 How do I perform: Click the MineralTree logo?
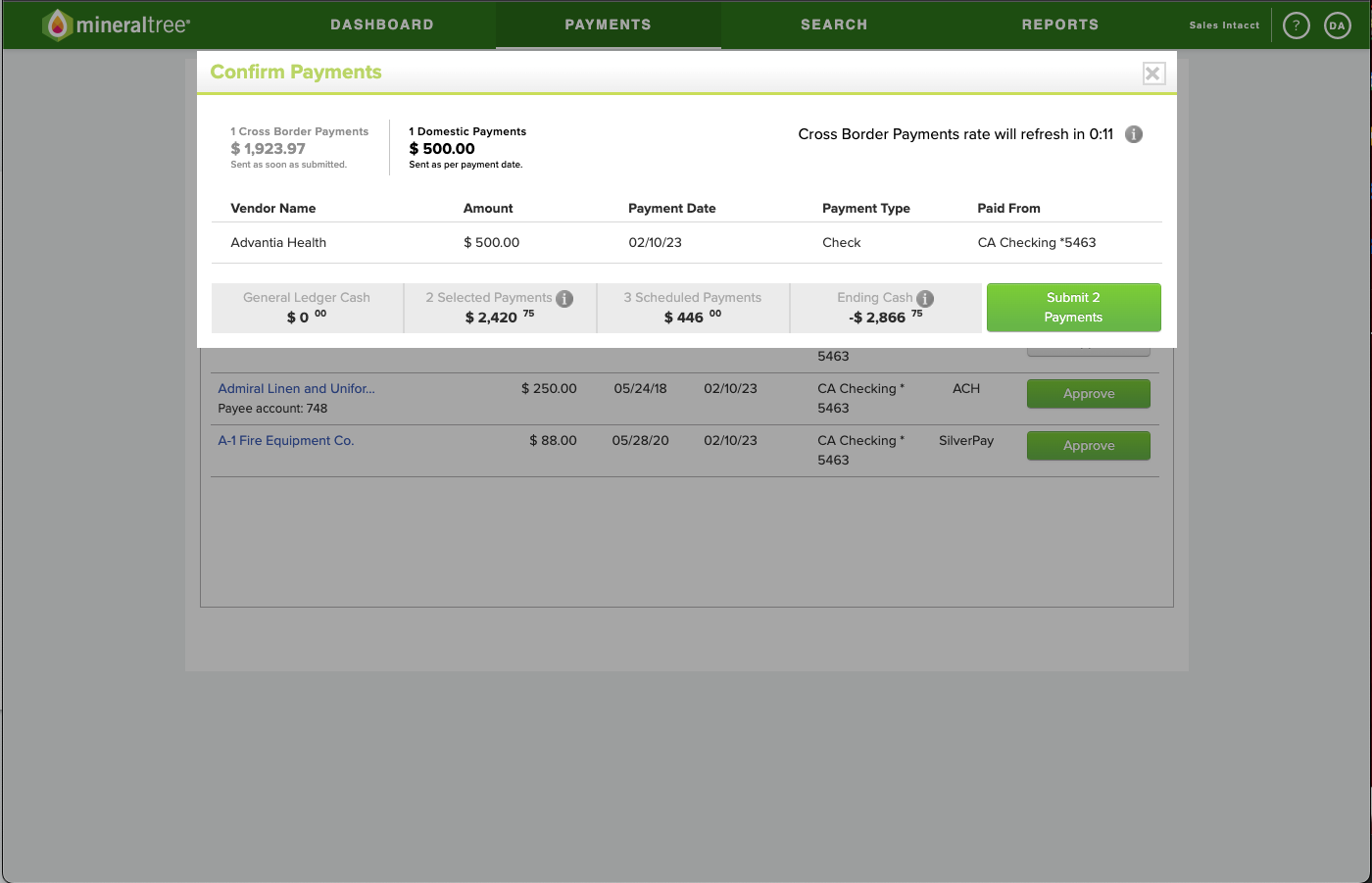tap(117, 25)
